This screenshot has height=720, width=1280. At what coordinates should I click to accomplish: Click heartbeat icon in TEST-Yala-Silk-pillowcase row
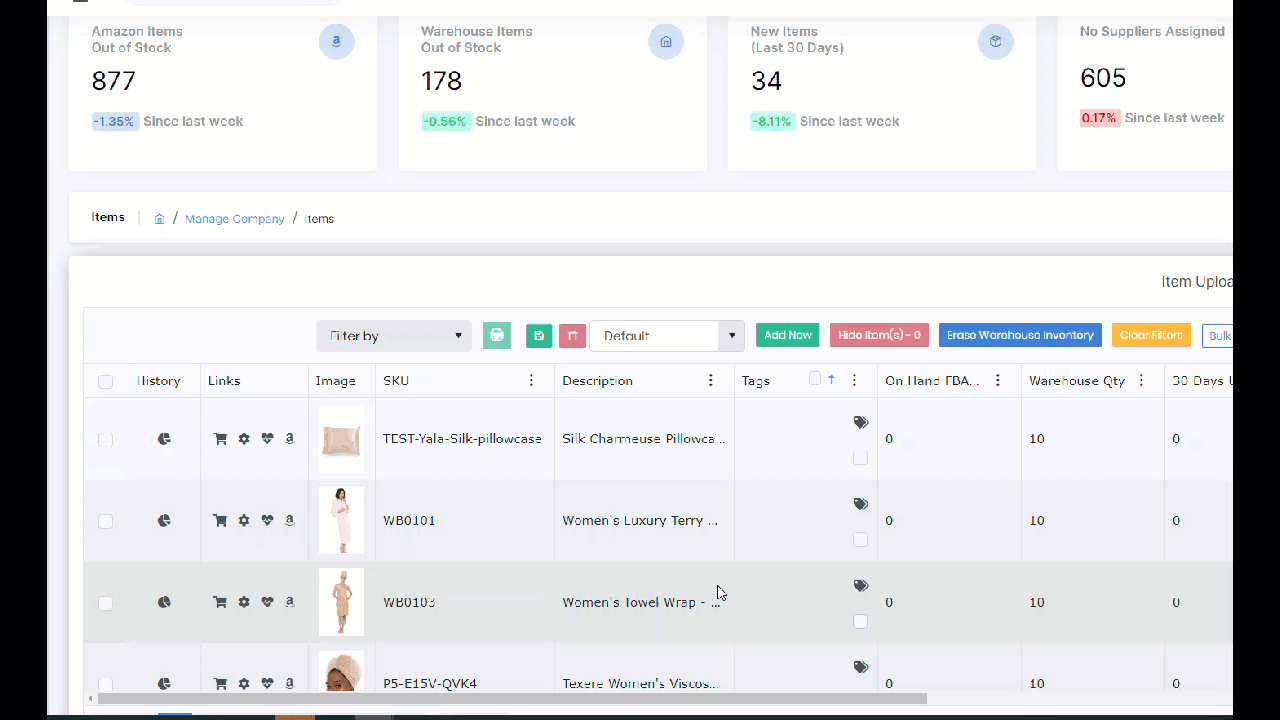coord(267,439)
